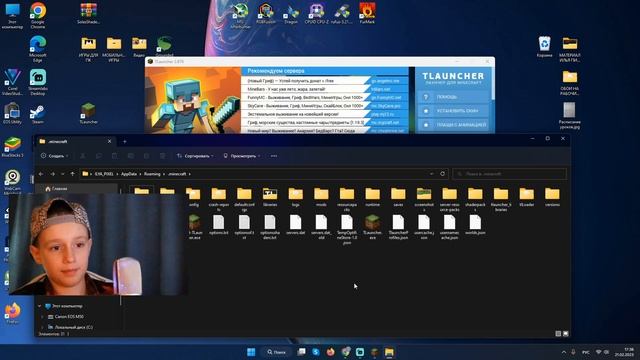Open the versions folder
Image resolution: width=640 pixels, height=360 pixels.
click(x=552, y=197)
